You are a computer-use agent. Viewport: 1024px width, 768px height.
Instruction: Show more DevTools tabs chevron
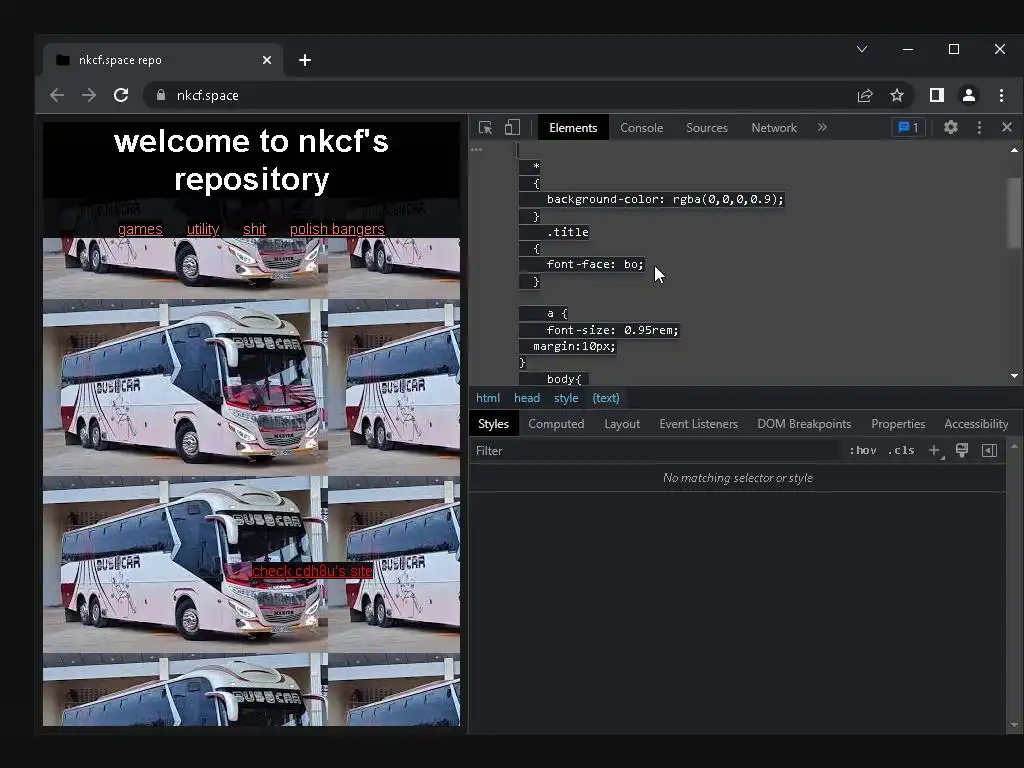coord(822,127)
